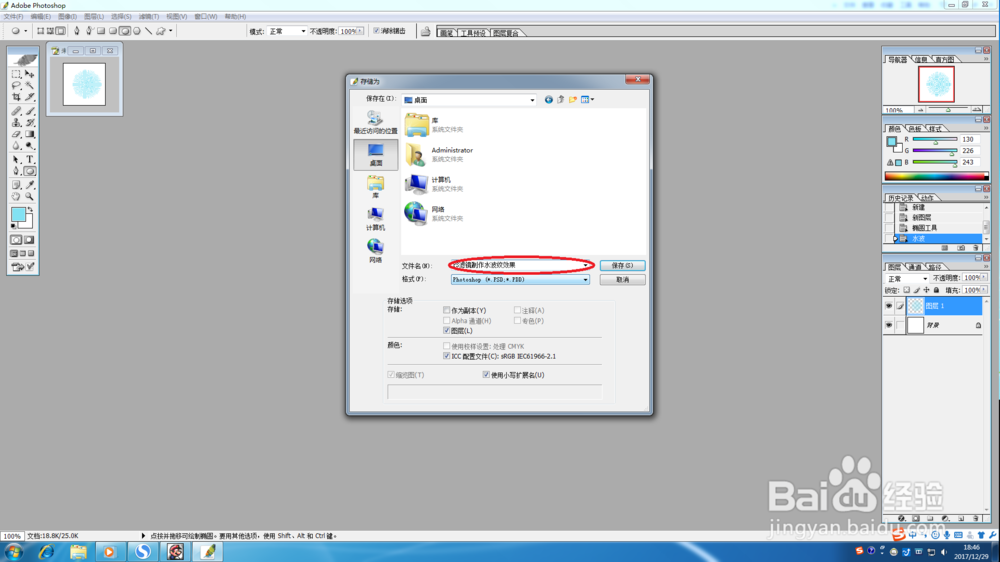
Task: Open the 保存在 location dropdown
Action: [532, 100]
